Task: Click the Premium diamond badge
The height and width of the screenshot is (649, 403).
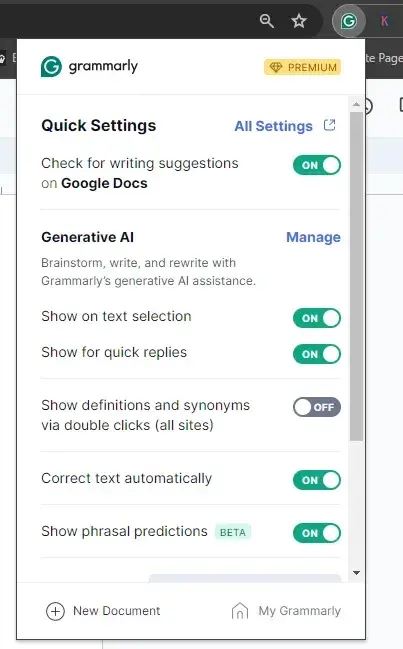Action: pos(302,67)
